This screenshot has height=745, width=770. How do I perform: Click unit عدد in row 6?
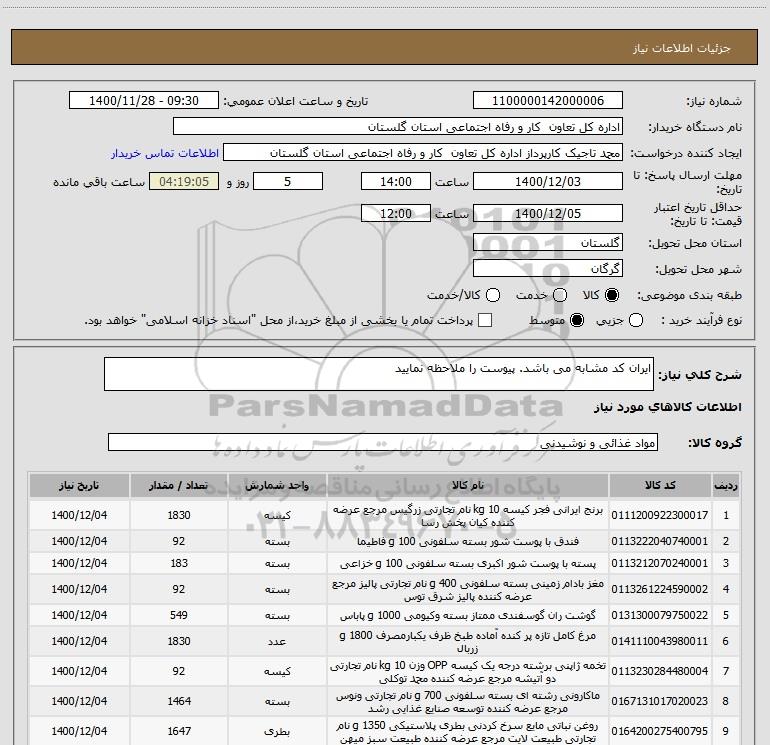(277, 641)
